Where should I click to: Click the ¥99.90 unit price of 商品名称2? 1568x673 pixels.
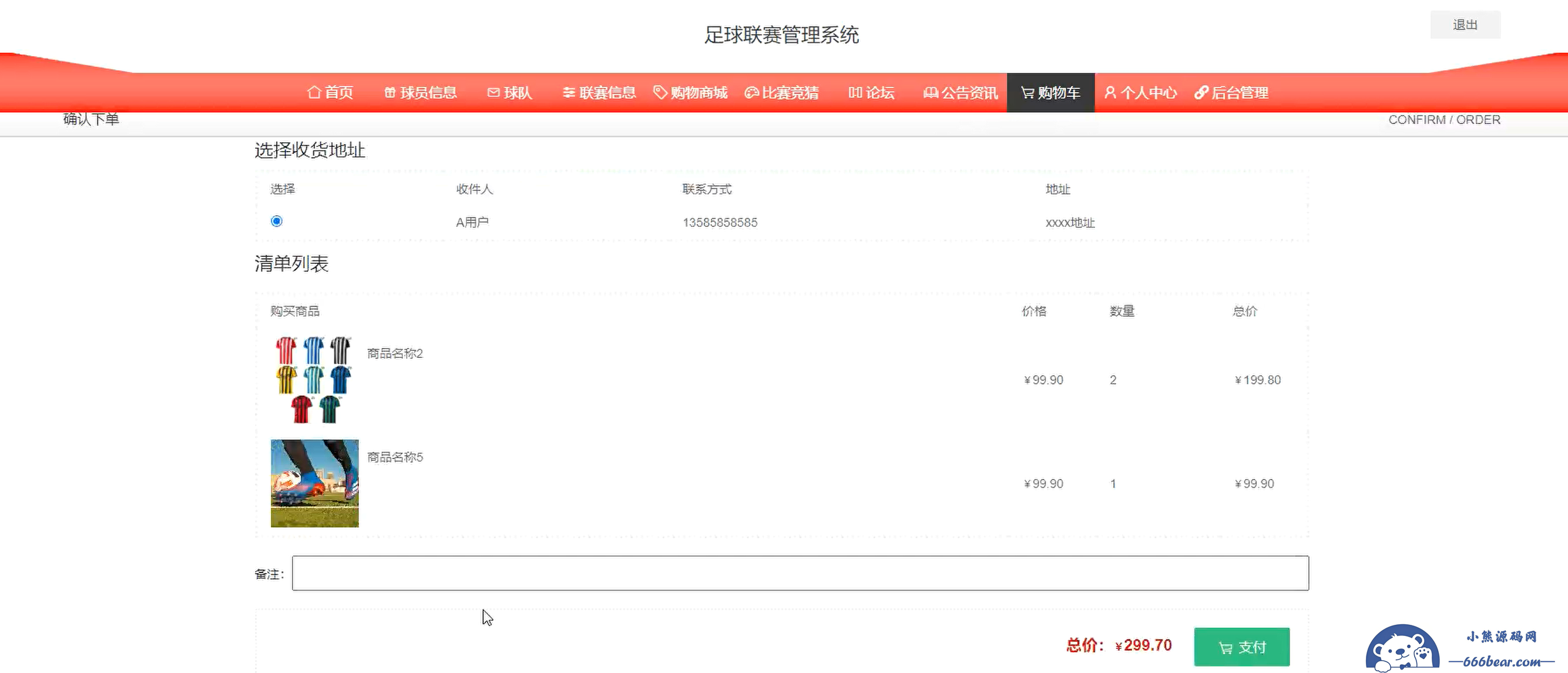[x=1043, y=380]
